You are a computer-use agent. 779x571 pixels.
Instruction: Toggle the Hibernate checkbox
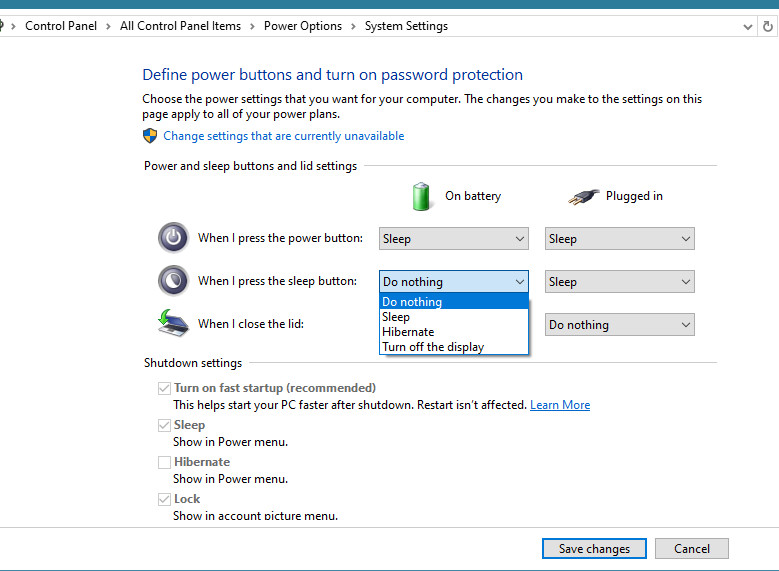[164, 462]
